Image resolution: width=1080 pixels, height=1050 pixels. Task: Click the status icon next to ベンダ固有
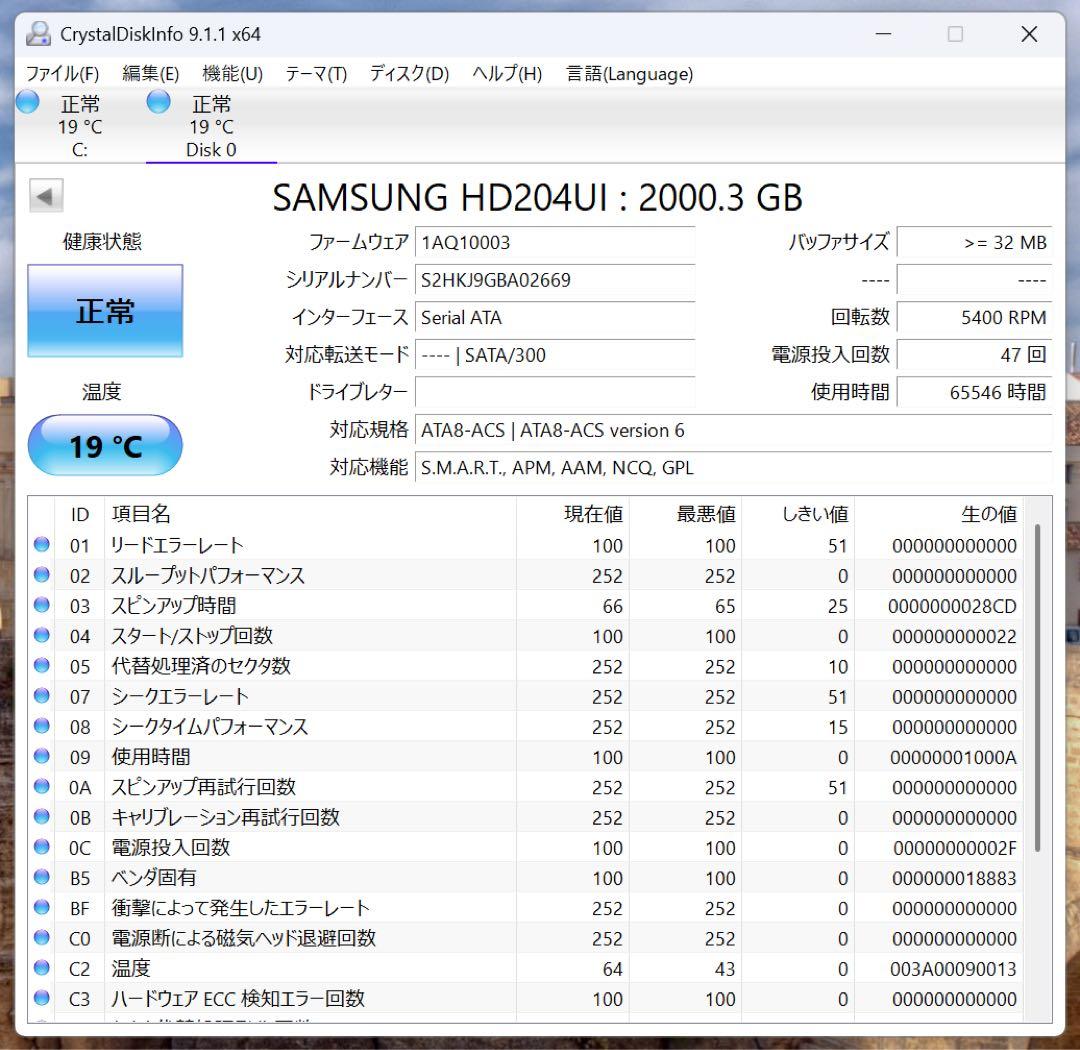click(41, 878)
